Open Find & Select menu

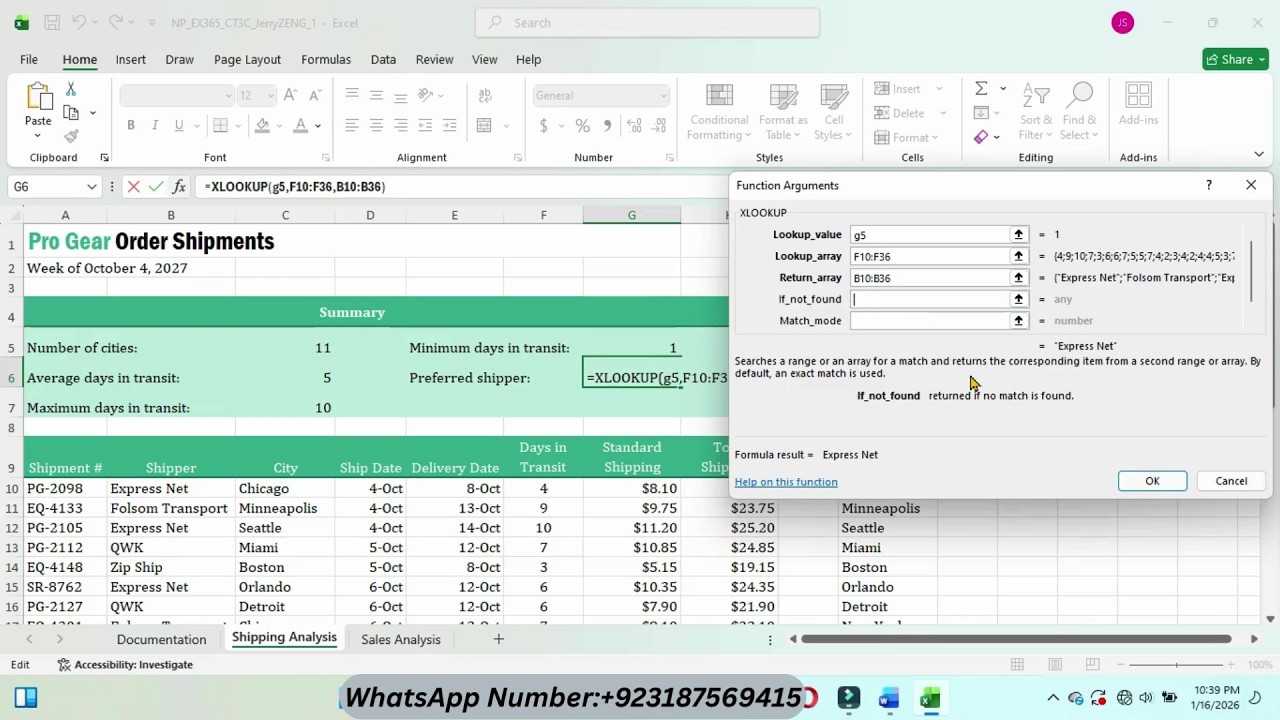tap(1080, 112)
